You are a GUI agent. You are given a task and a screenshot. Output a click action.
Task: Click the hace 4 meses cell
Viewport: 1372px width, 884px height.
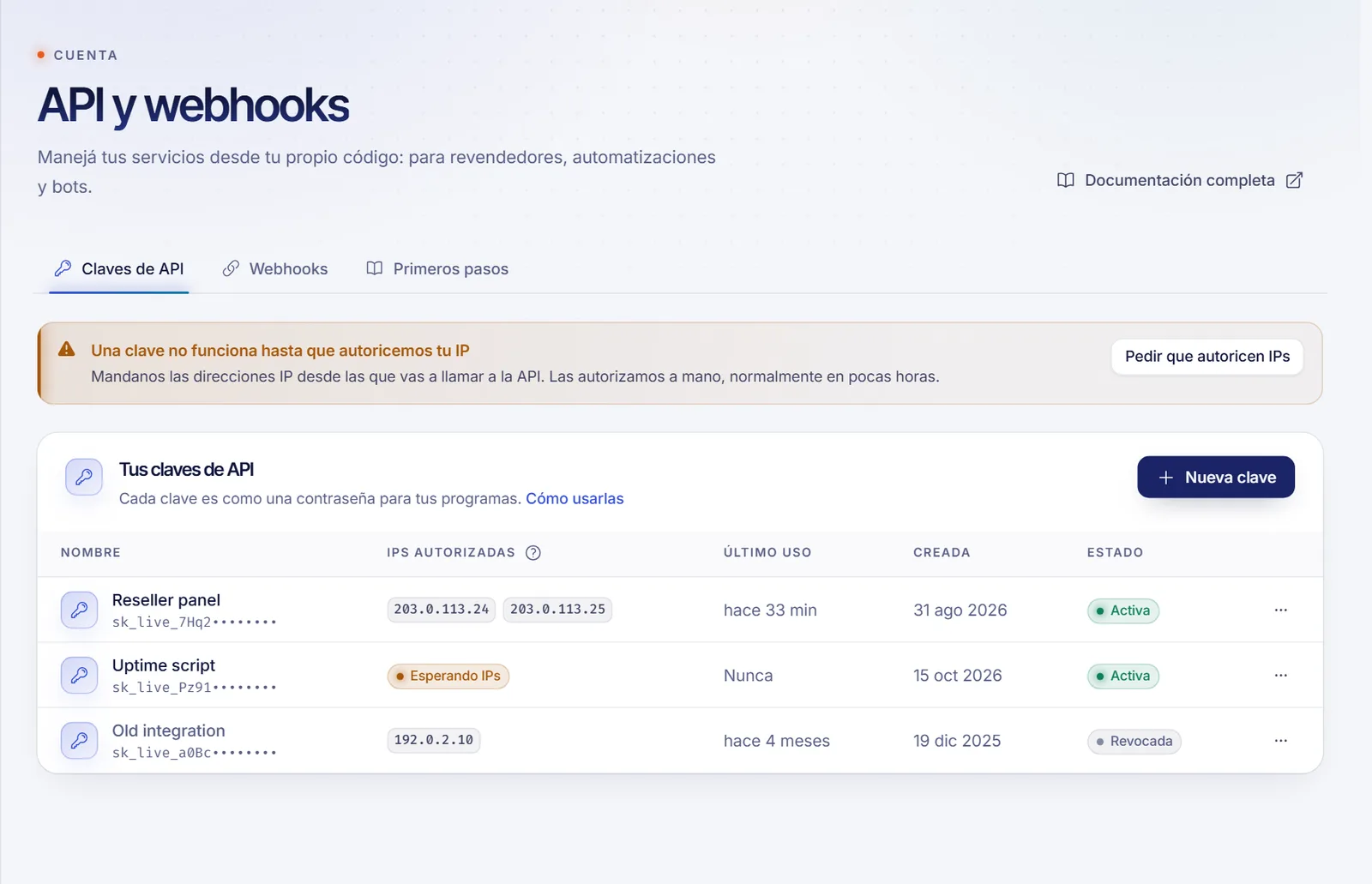click(777, 741)
